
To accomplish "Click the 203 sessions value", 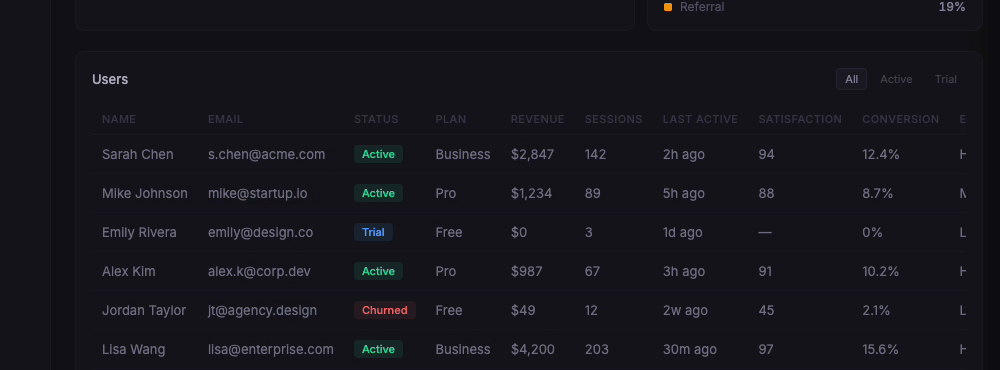I will [x=596, y=349].
